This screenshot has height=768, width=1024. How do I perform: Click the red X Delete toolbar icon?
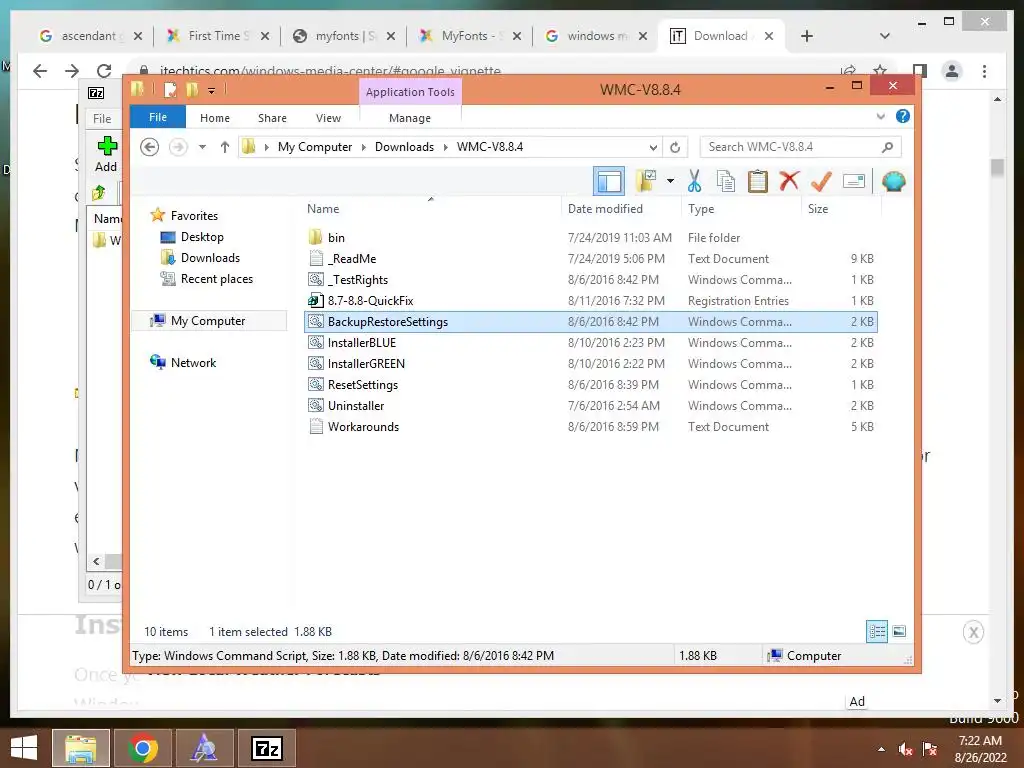pos(789,181)
